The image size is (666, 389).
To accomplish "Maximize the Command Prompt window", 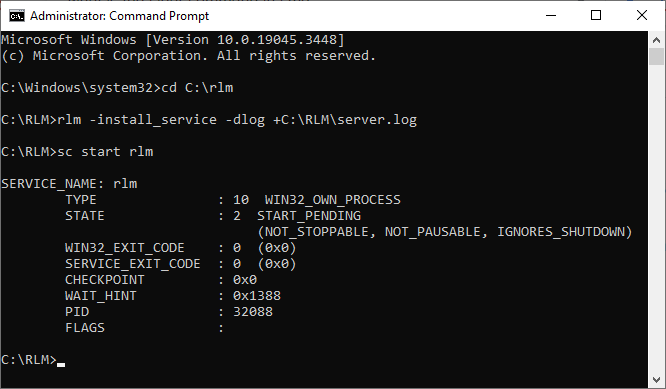I will tap(596, 16).
